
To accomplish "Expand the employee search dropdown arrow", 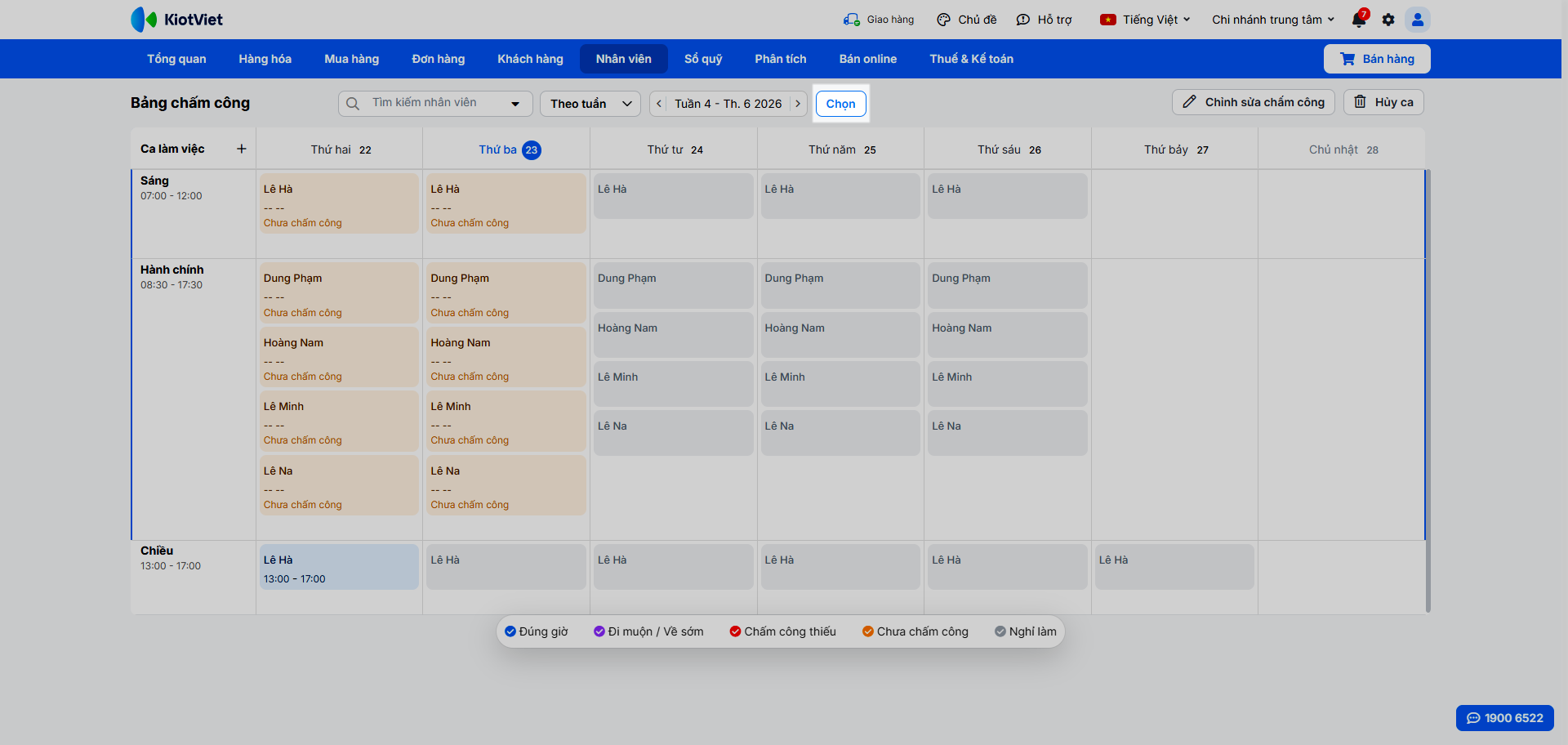I will pos(515,104).
